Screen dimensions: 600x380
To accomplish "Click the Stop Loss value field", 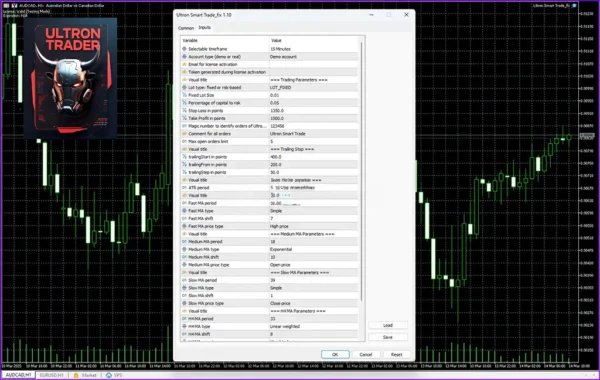I will pos(314,111).
